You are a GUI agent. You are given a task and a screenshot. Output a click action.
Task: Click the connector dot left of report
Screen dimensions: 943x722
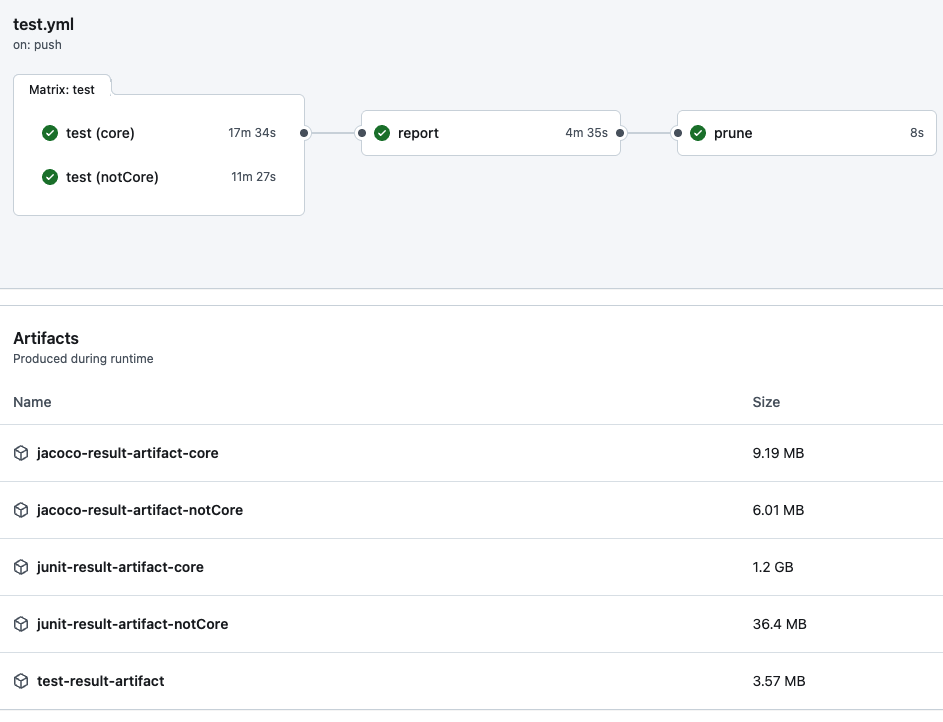(x=361, y=132)
